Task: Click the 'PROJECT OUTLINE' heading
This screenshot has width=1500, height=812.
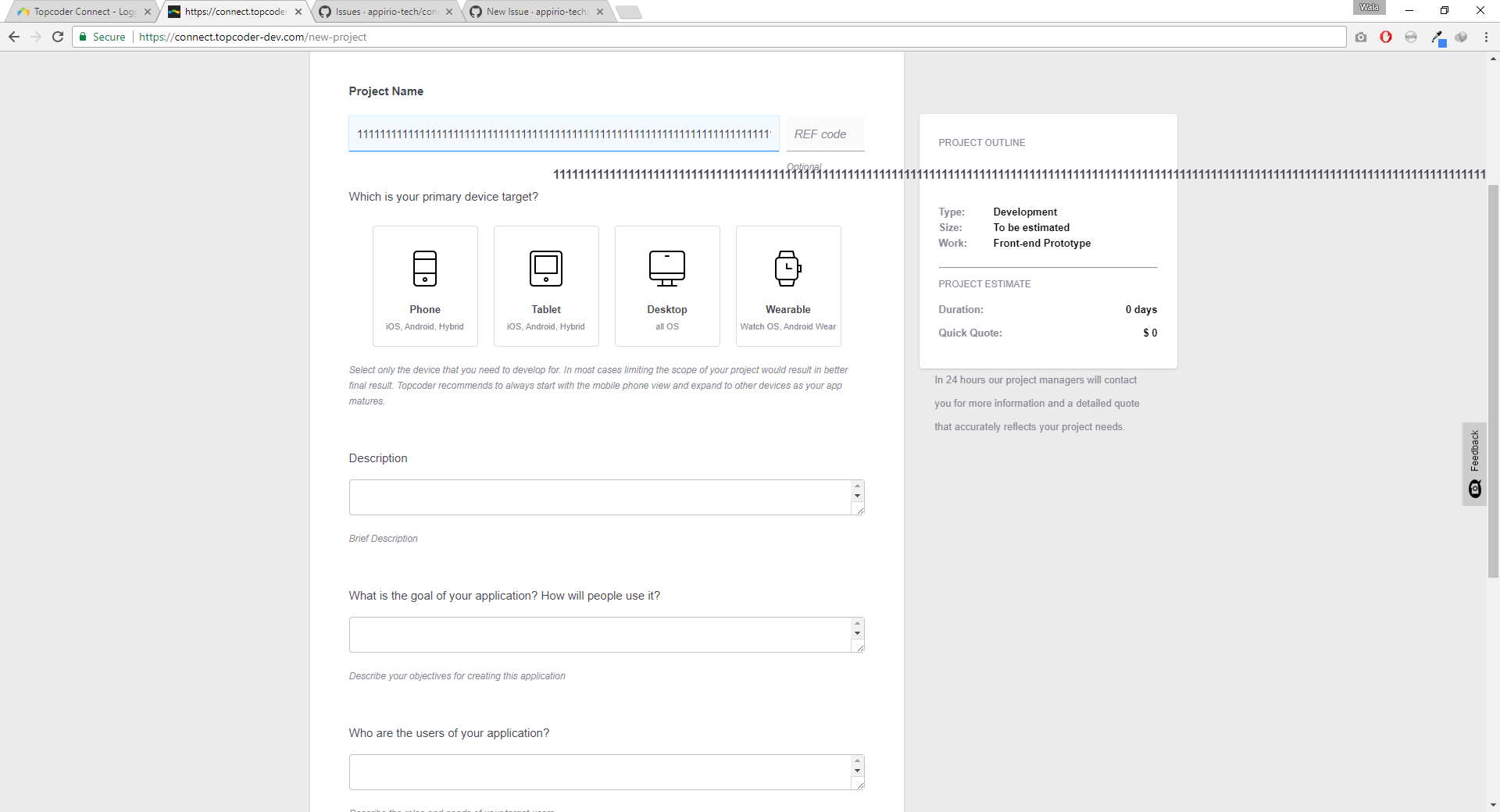Action: pyautogui.click(x=981, y=143)
